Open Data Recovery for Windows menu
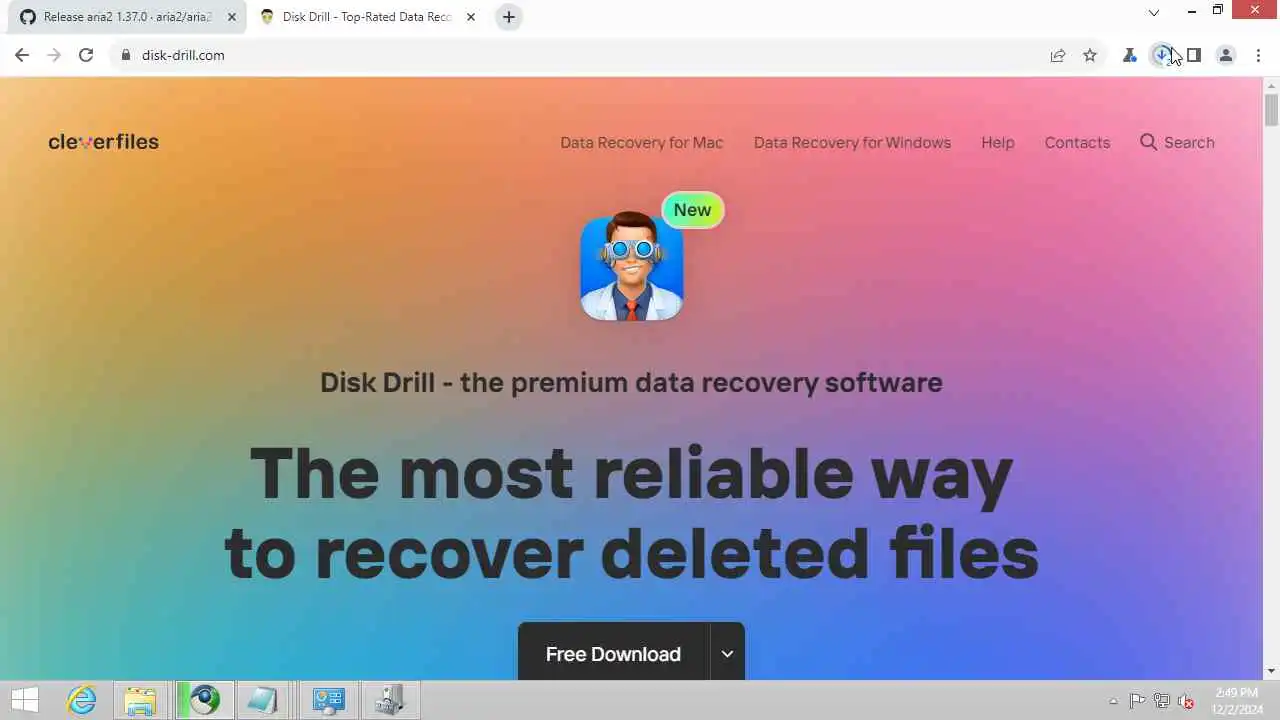Image resolution: width=1280 pixels, height=720 pixels. tap(852, 142)
